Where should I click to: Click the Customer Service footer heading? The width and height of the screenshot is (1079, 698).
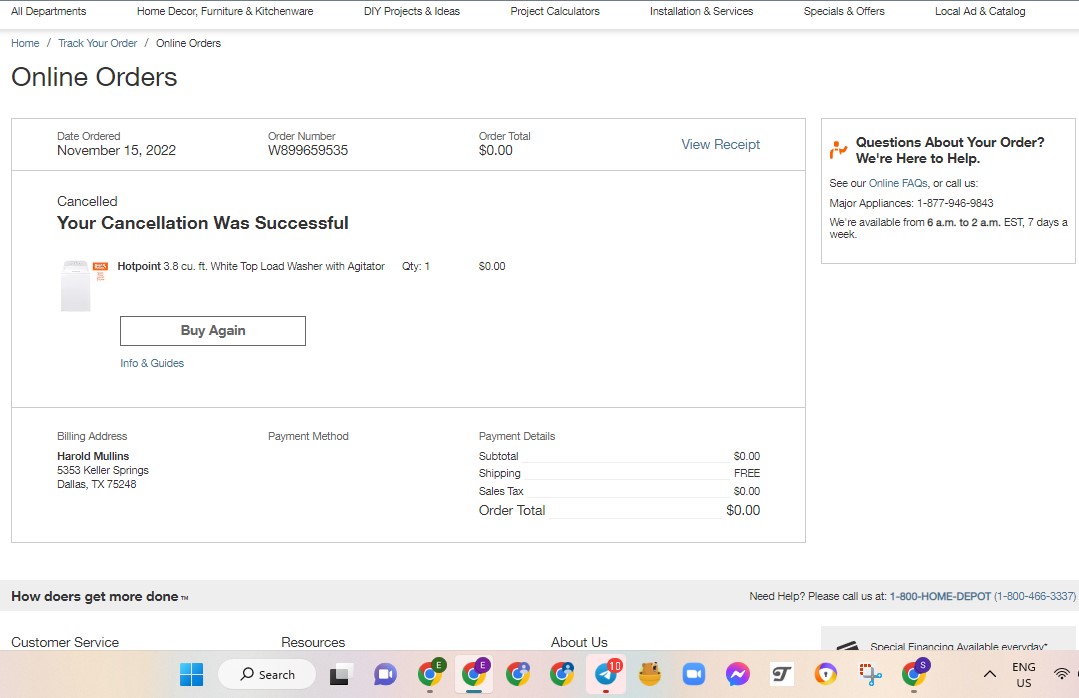click(x=65, y=642)
